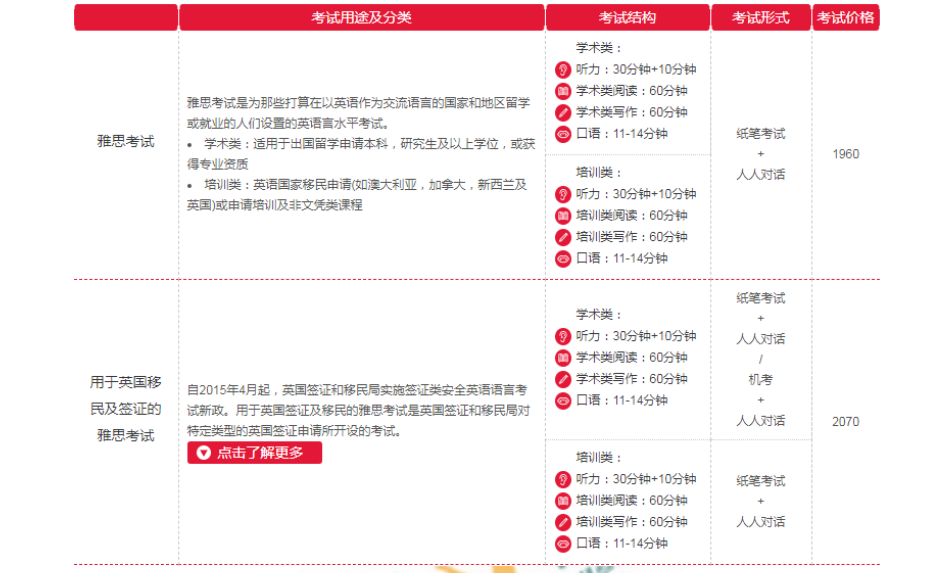
Task: Click pencil icon beside 培训类写作 in 英国移民签证 row
Action: [563, 522]
